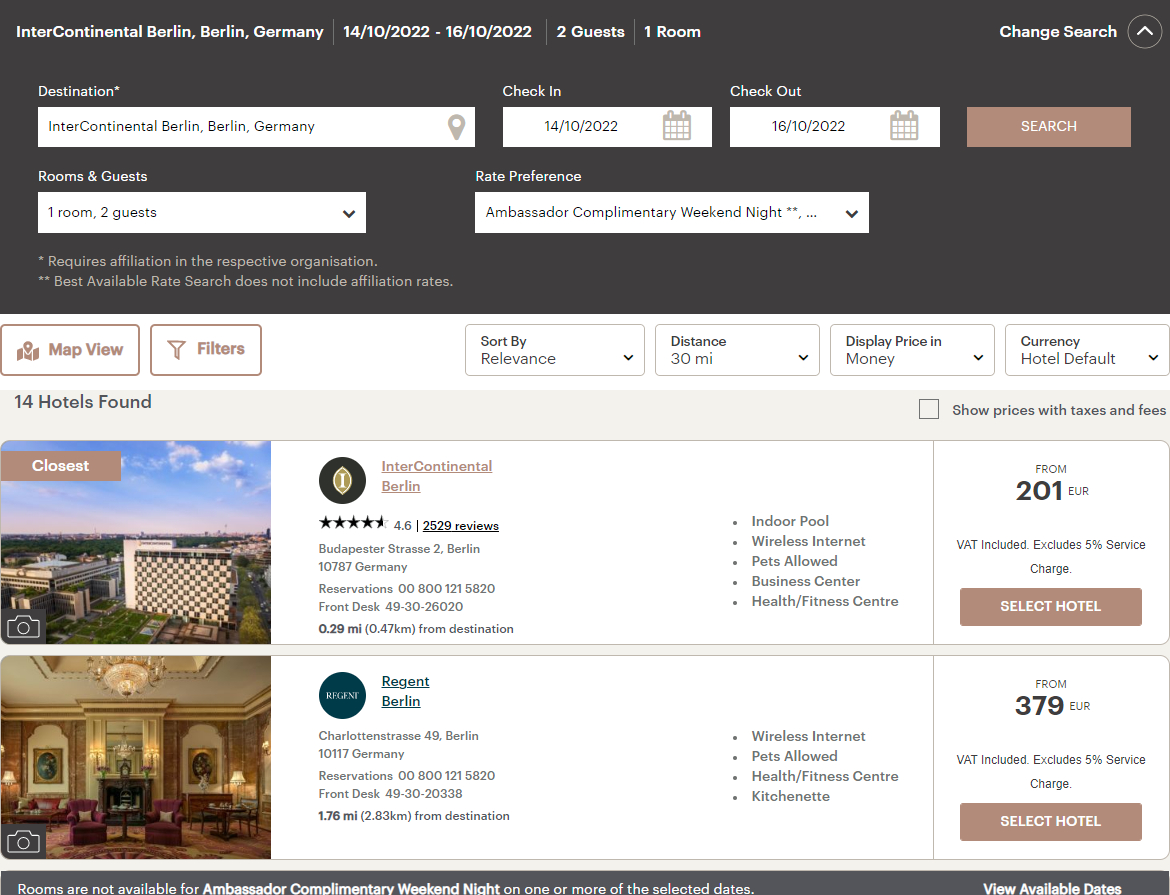This screenshot has width=1170, height=895.
Task: Open the Rate Preference dropdown
Action: click(672, 213)
